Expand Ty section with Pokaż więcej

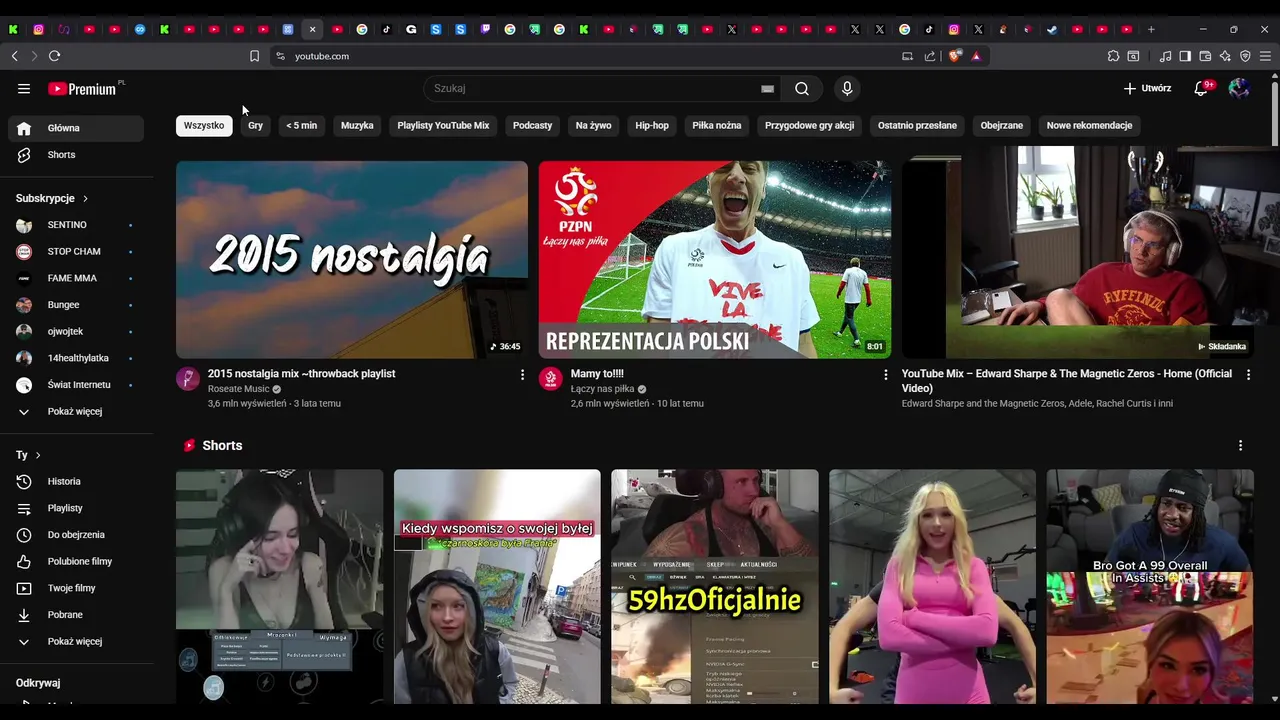pos(76,641)
